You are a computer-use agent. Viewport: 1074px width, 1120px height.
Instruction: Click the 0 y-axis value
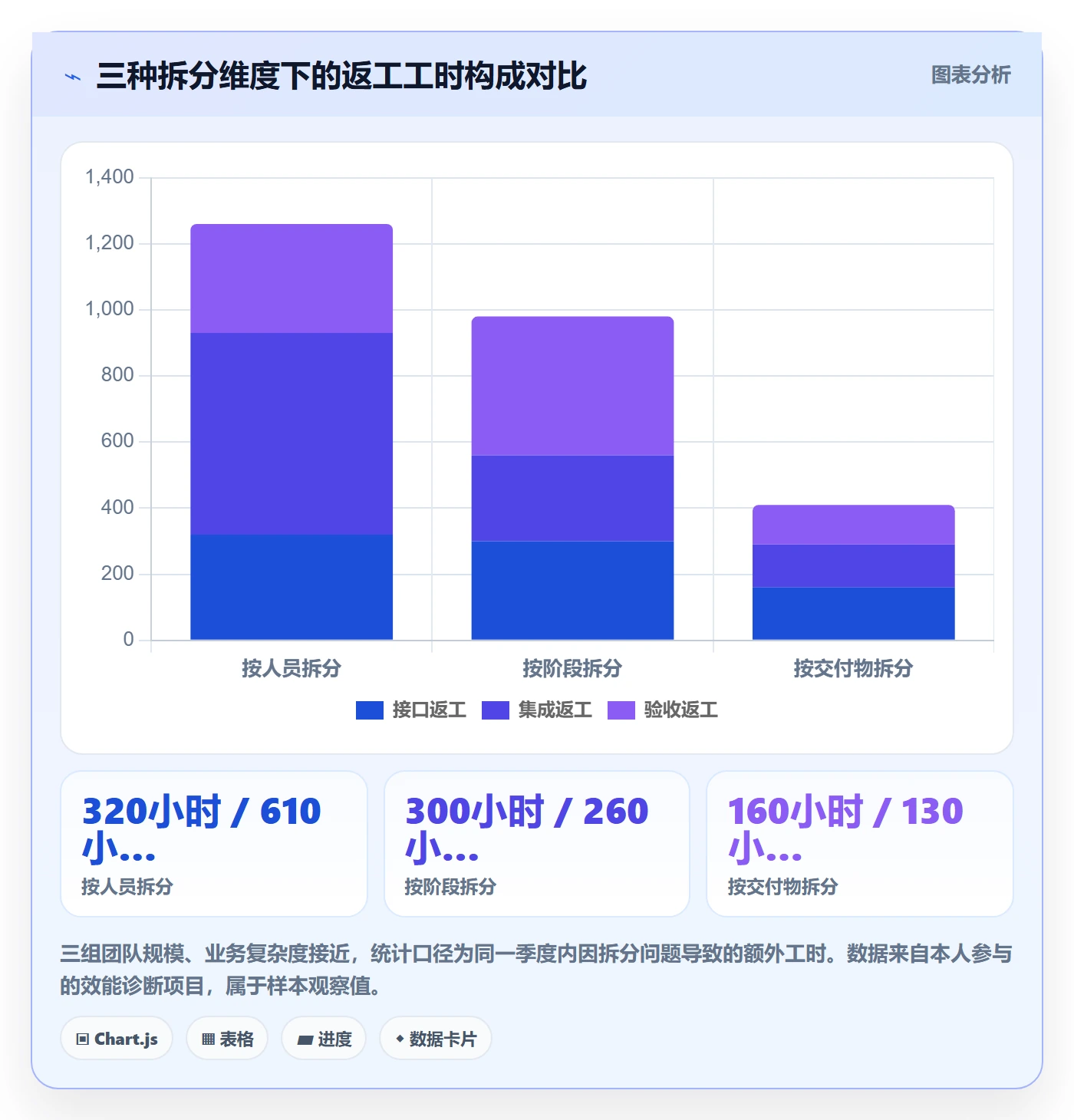(x=128, y=639)
